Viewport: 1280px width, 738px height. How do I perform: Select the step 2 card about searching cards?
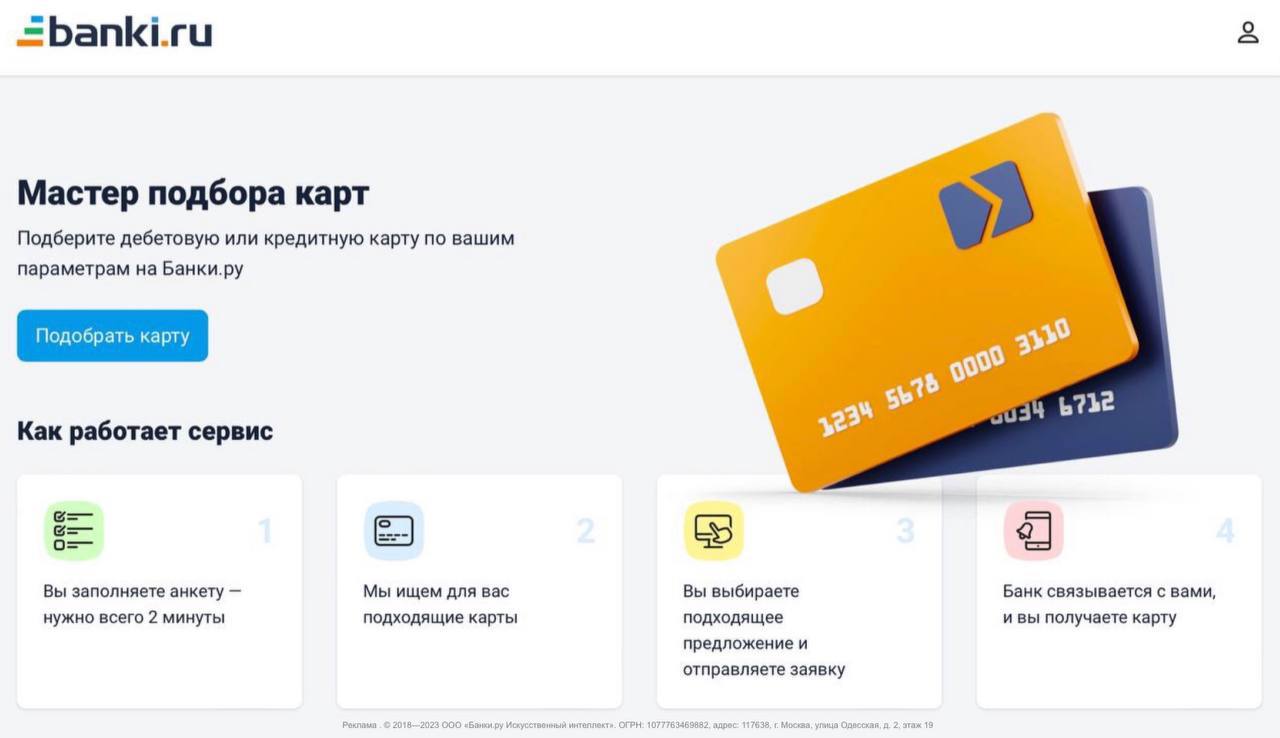coord(479,591)
